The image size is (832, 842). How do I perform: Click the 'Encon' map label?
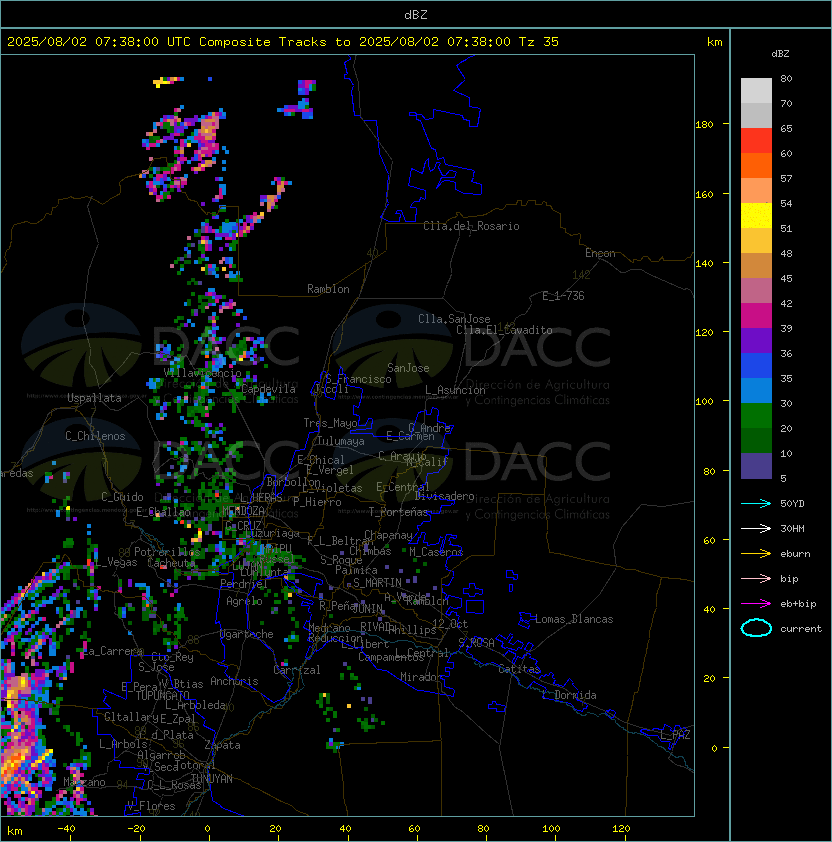click(x=600, y=253)
